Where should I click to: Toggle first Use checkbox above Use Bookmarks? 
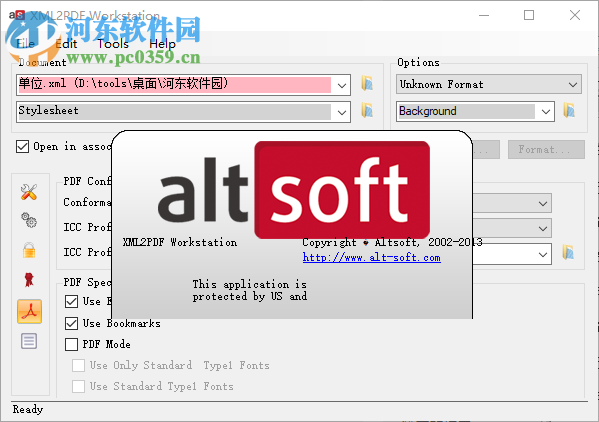pos(71,301)
